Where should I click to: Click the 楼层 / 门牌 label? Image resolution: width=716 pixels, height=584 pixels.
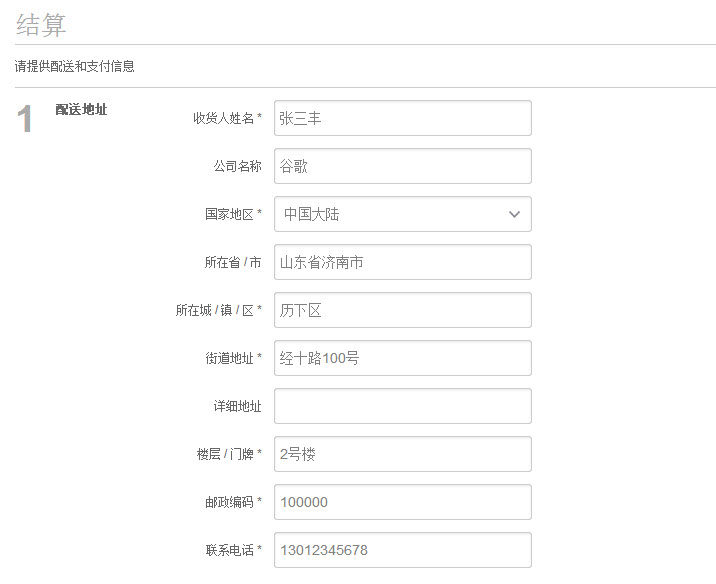pos(229,454)
